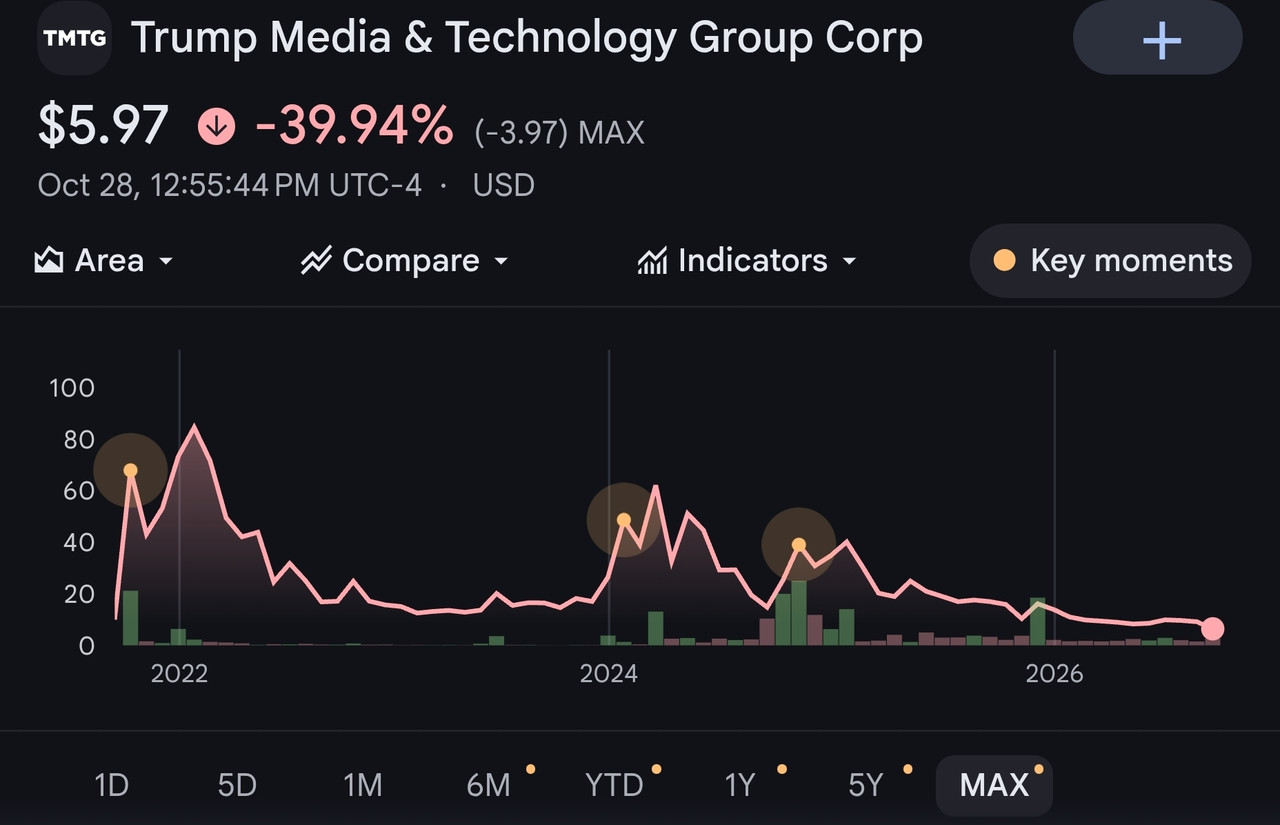Viewport: 1280px width, 825px height.
Task: Switch to the 1D time range
Action: click(x=112, y=785)
